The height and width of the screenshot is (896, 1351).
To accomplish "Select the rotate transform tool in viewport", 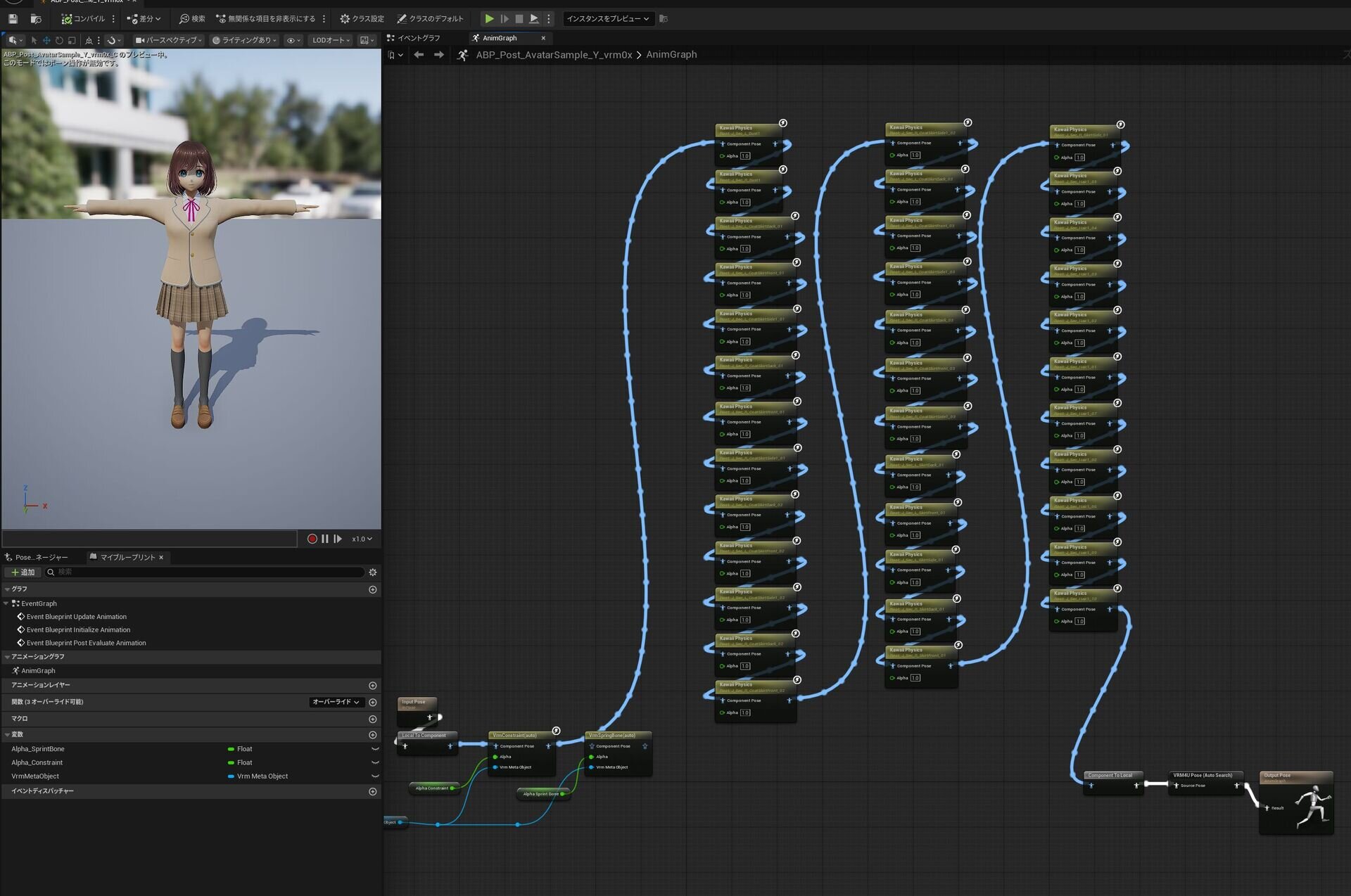I will tap(59, 40).
